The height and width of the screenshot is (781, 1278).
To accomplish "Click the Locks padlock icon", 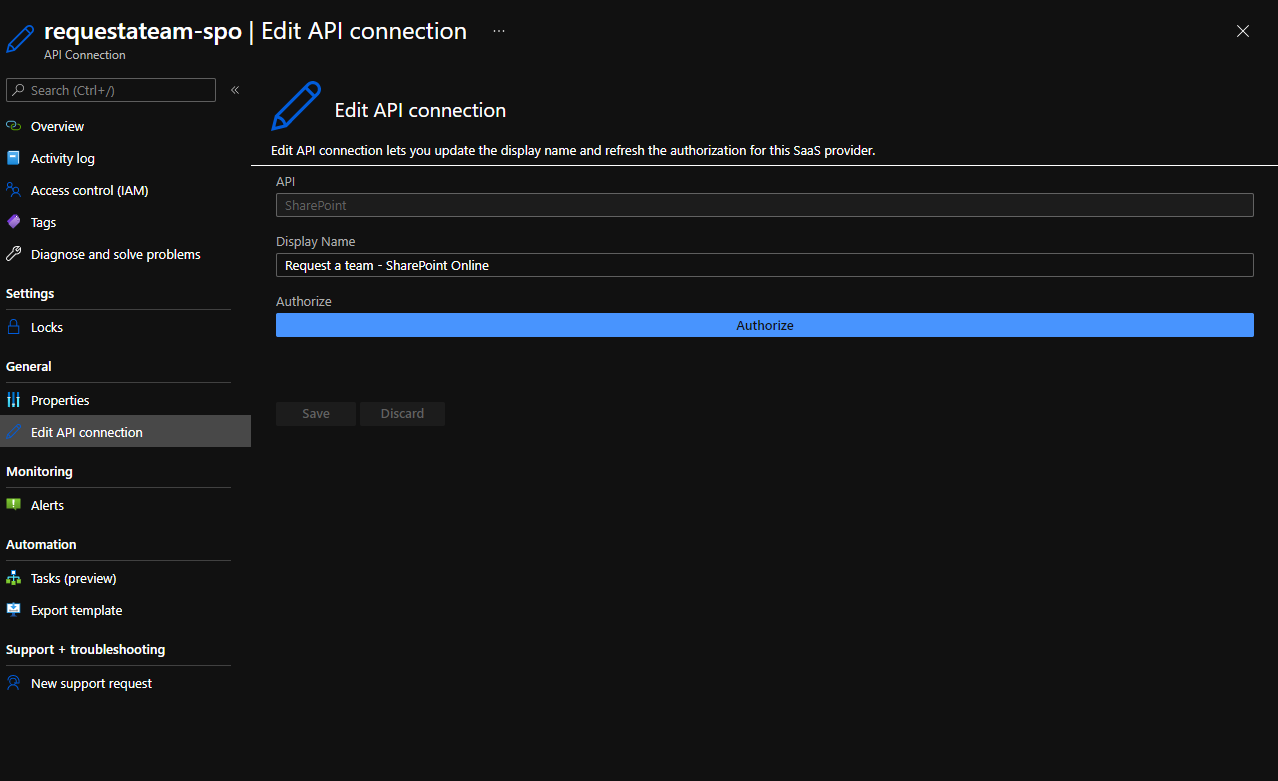I will tap(13, 327).
